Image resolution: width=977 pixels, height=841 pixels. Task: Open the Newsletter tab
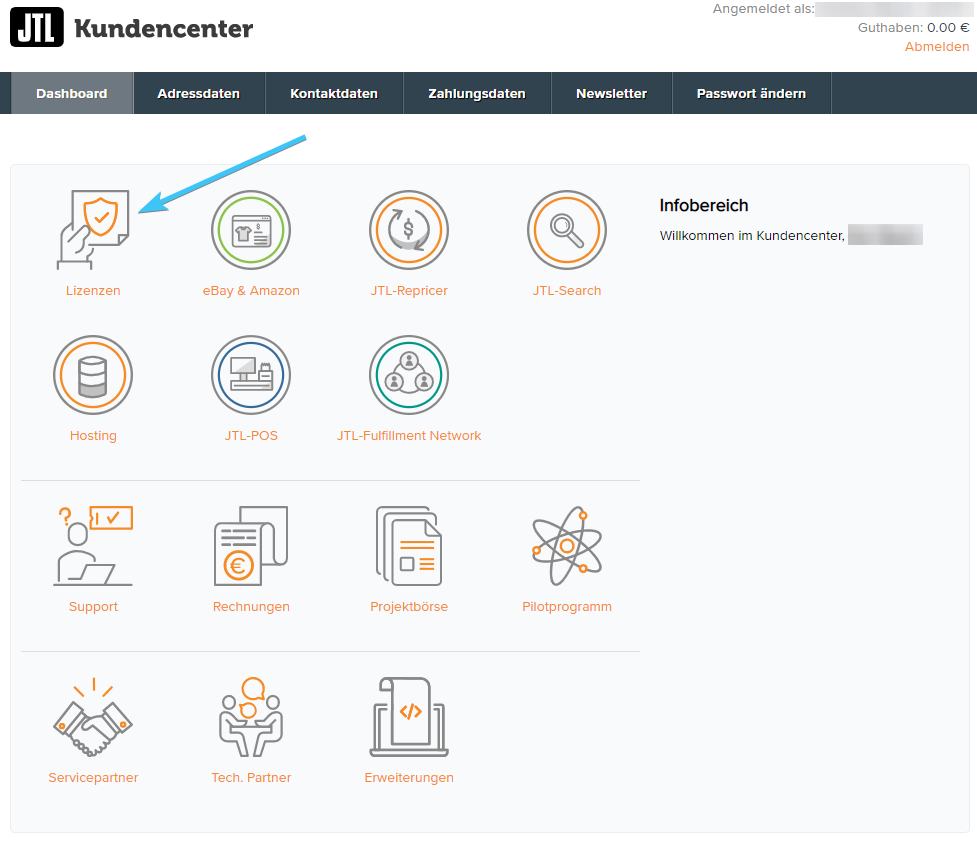[x=611, y=93]
